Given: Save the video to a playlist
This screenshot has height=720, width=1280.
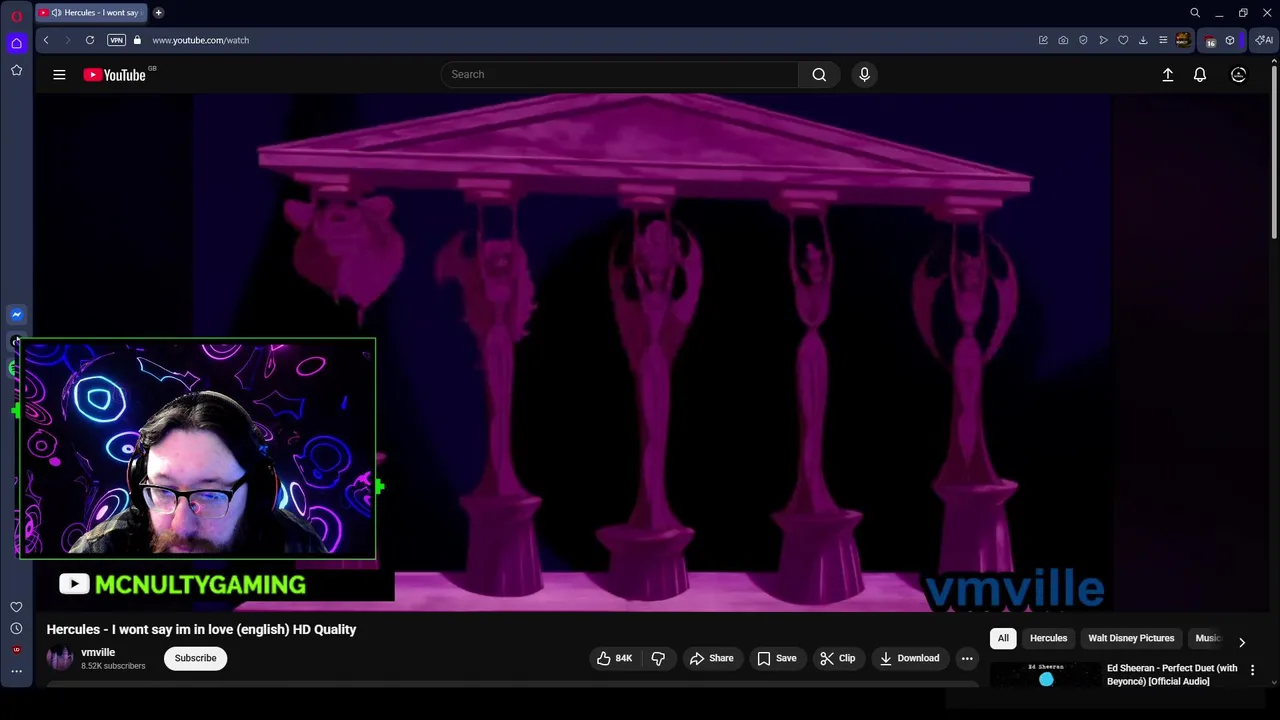Looking at the screenshot, I should (x=777, y=658).
